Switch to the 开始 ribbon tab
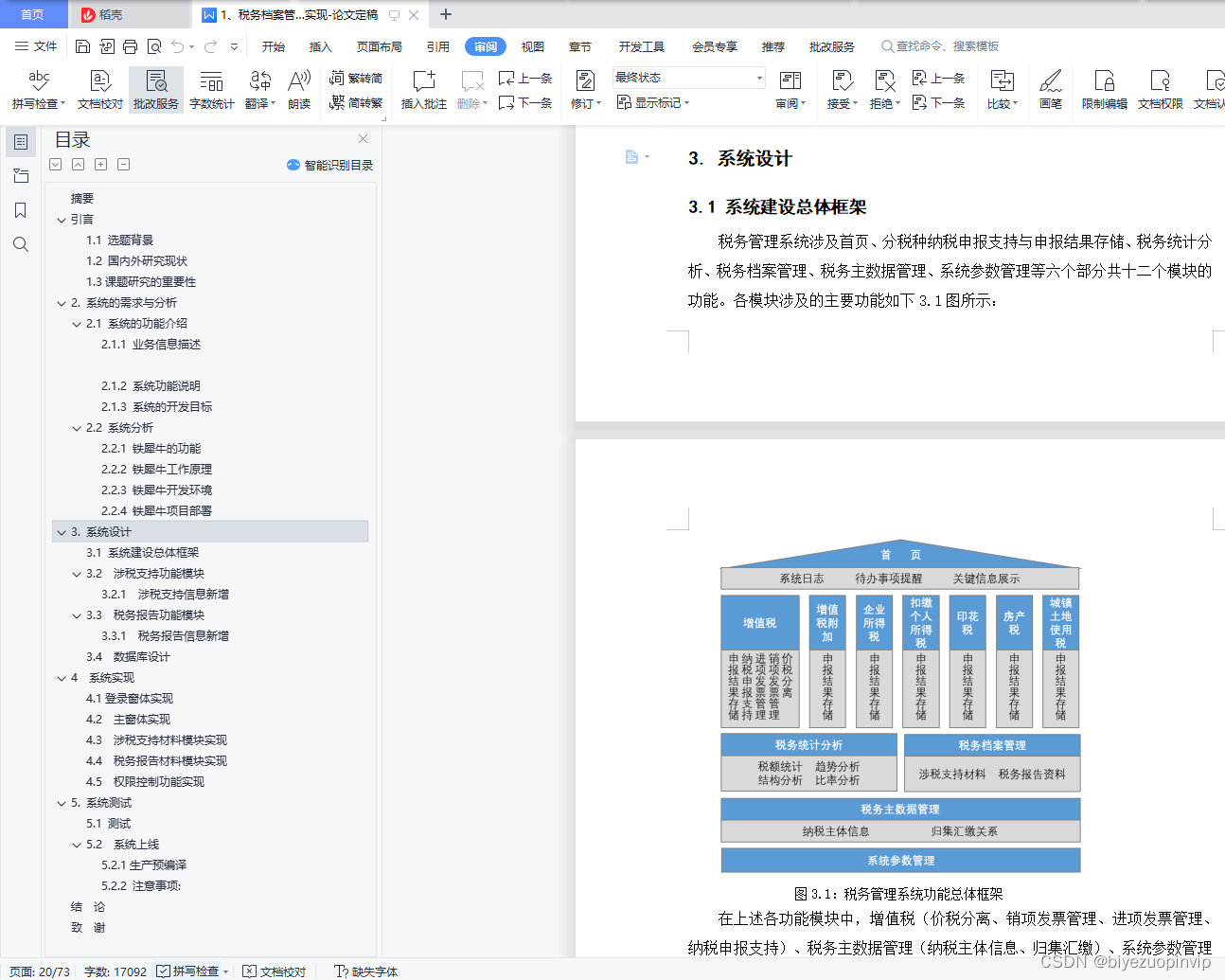The image size is (1225, 980). pos(274,46)
